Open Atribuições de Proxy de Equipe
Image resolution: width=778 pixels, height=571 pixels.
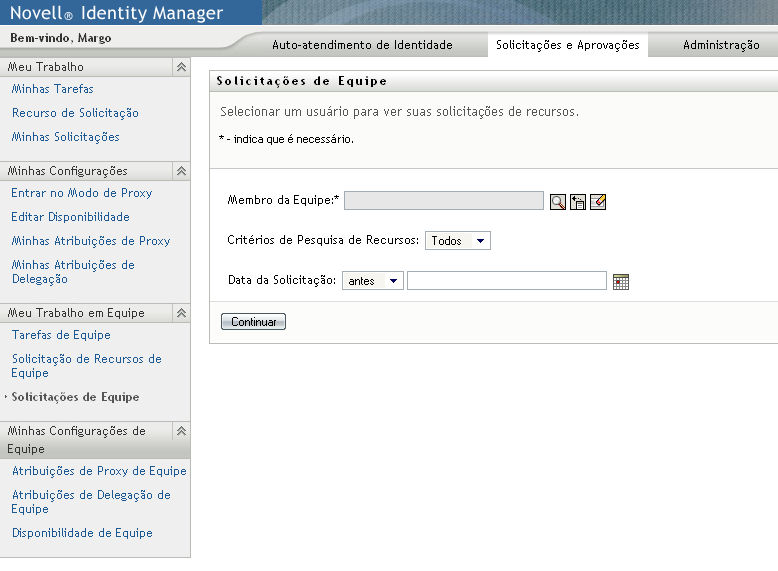click(x=99, y=471)
